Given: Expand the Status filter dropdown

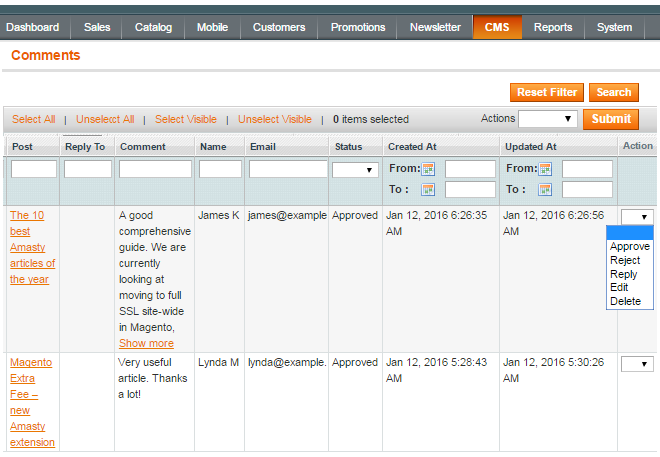Looking at the screenshot, I should [356, 170].
